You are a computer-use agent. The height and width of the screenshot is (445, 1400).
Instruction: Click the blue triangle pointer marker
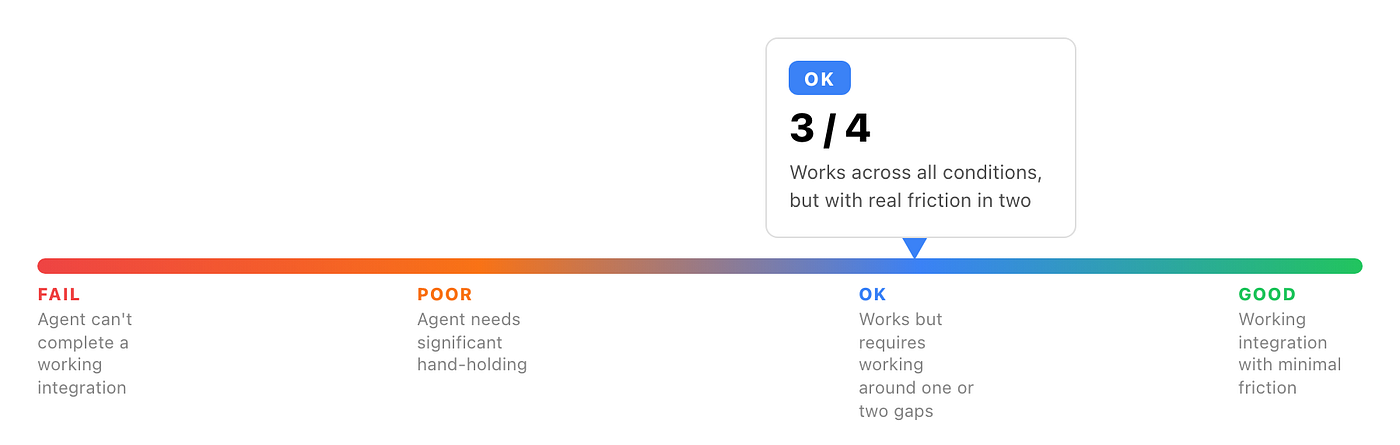[915, 248]
